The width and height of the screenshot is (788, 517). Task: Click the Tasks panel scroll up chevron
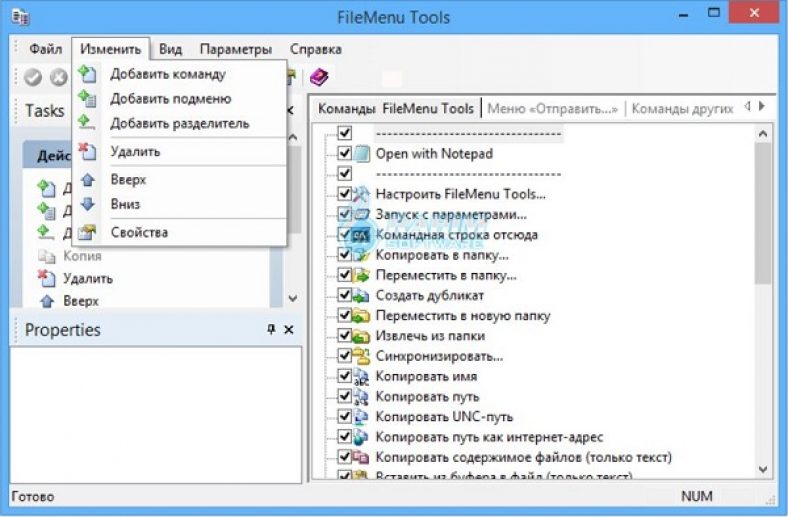coord(293,136)
